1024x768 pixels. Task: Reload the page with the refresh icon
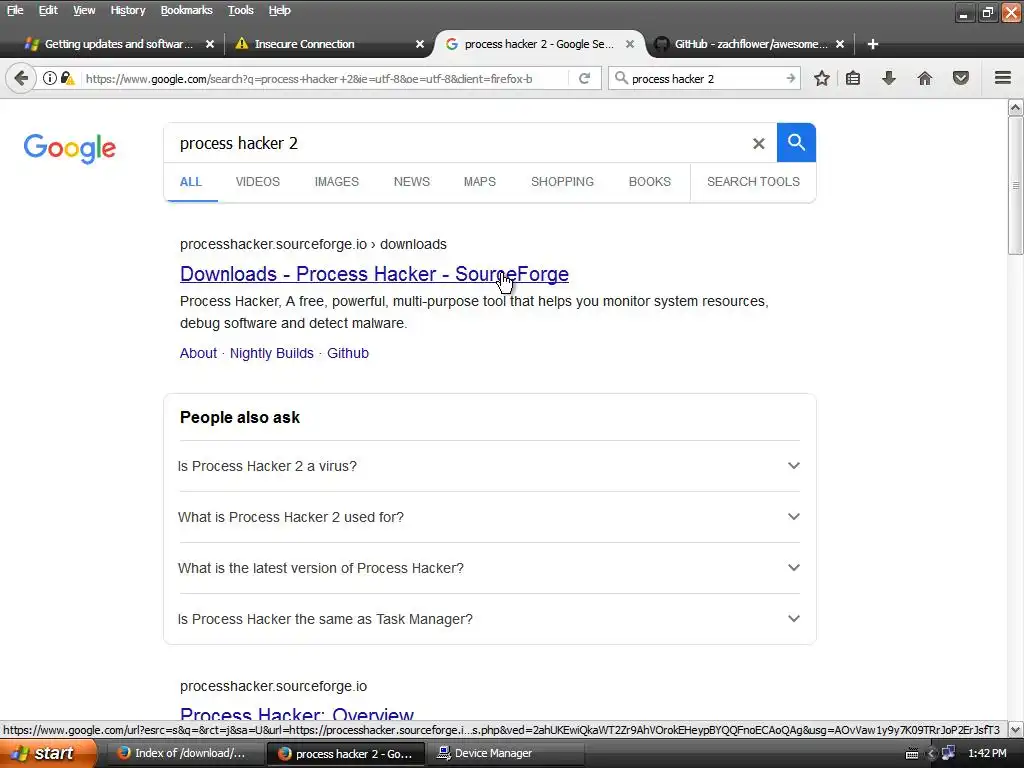584,78
